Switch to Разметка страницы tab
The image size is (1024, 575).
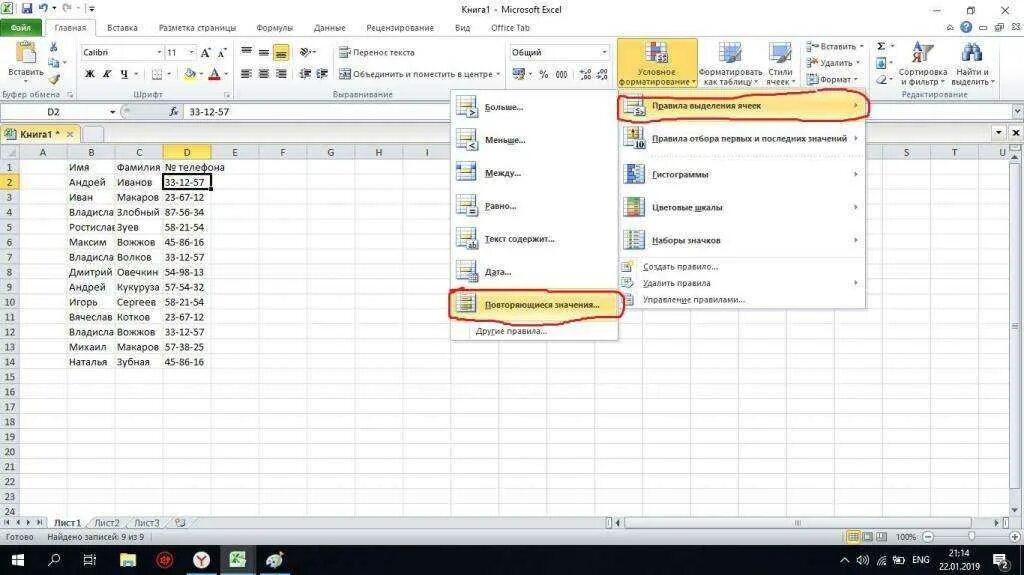point(197,28)
